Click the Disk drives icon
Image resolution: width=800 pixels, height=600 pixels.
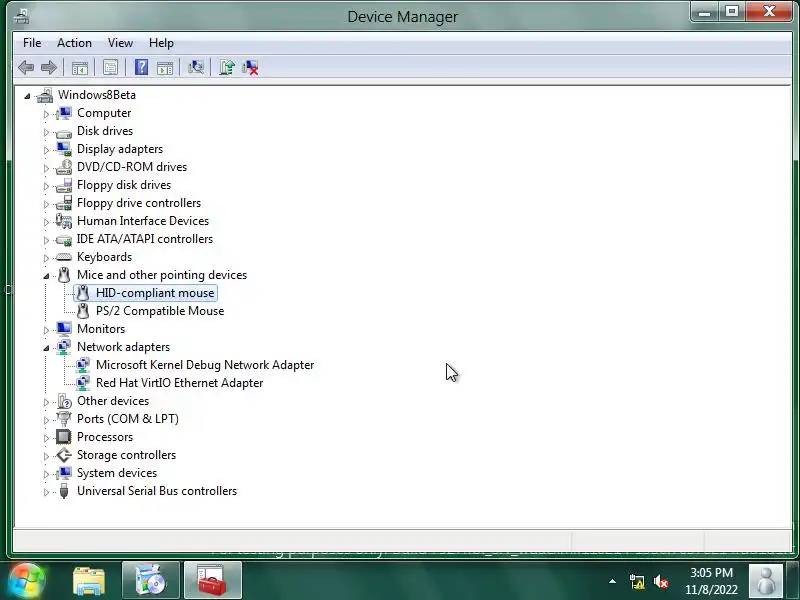64,132
